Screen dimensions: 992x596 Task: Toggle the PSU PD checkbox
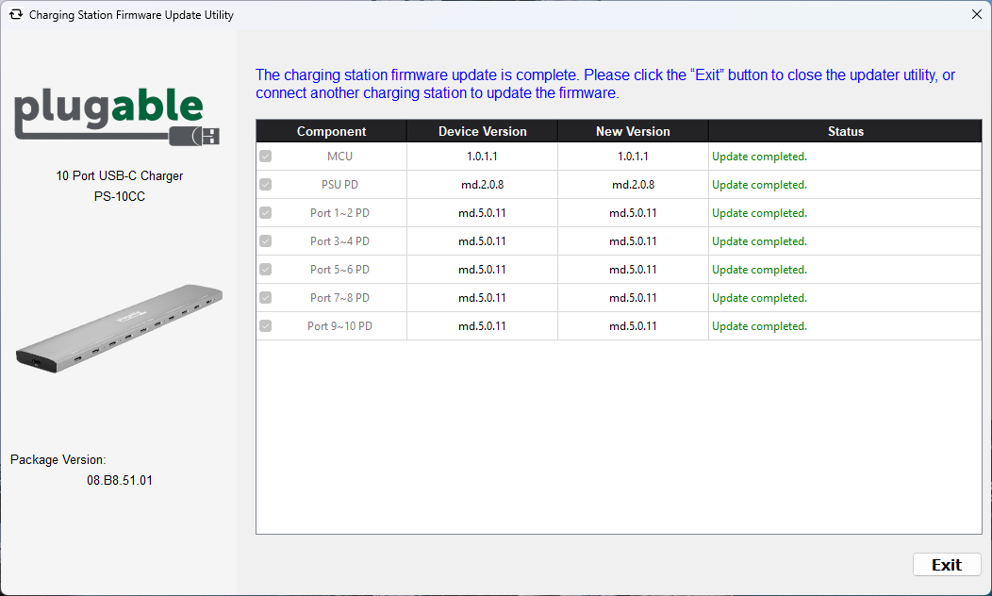265,185
